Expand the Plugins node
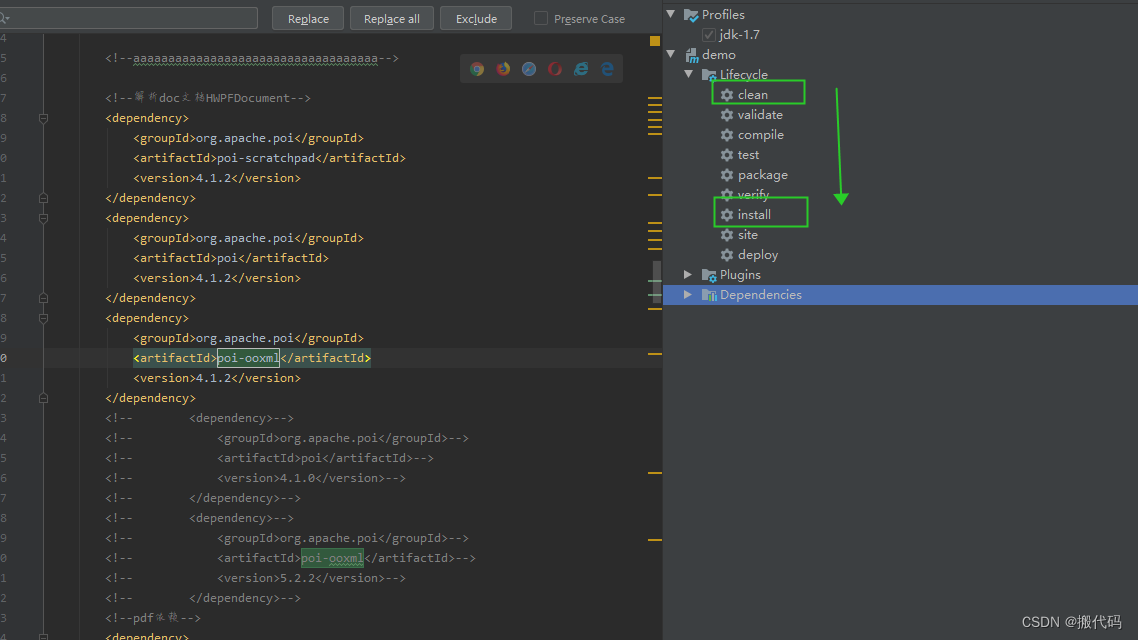Viewport: 1138px width, 640px height. [x=687, y=274]
